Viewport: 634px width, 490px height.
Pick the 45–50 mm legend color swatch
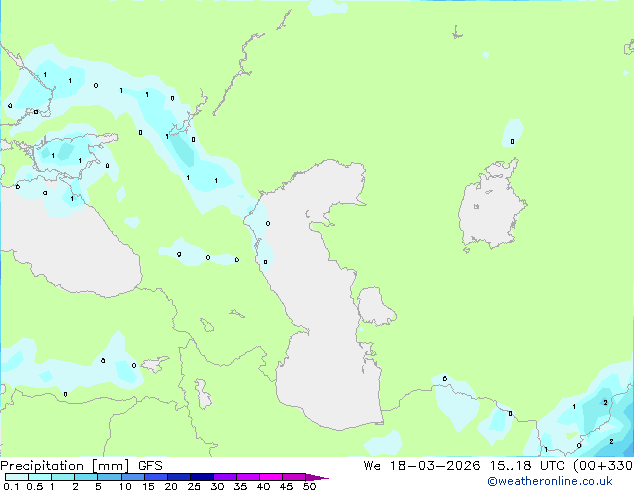(294, 477)
